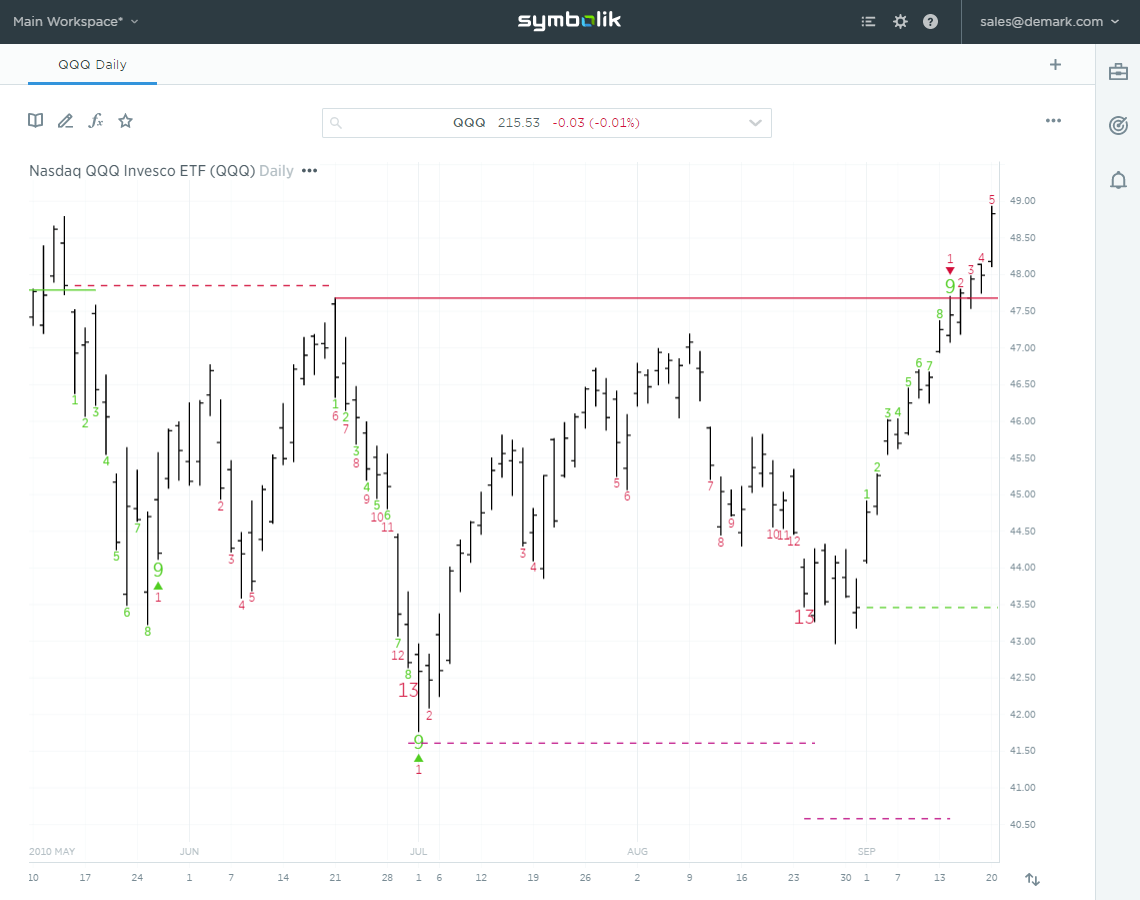The height and width of the screenshot is (900, 1140).
Task: Open the help question mark button
Action: 930,20
